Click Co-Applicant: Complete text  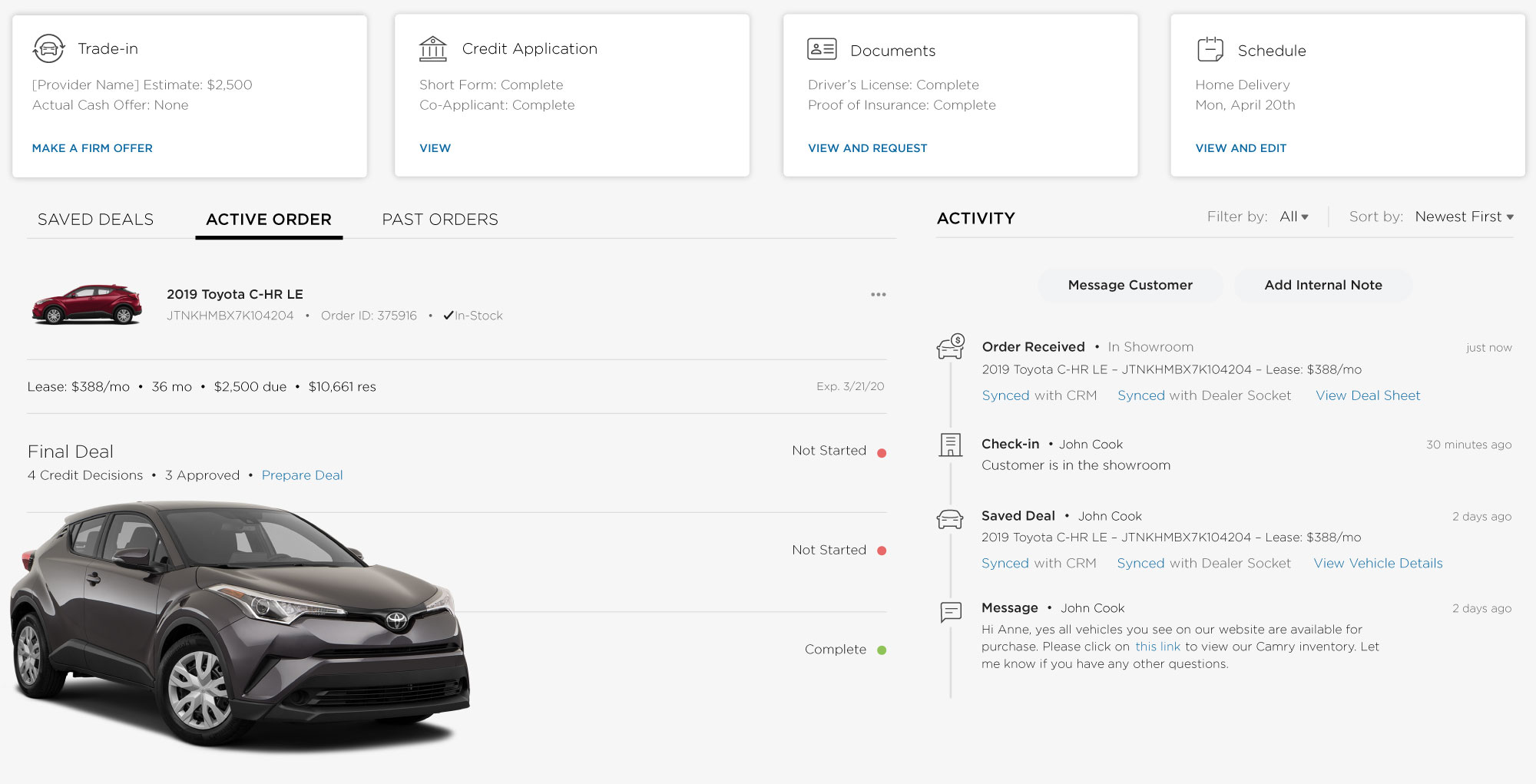pyautogui.click(x=497, y=105)
